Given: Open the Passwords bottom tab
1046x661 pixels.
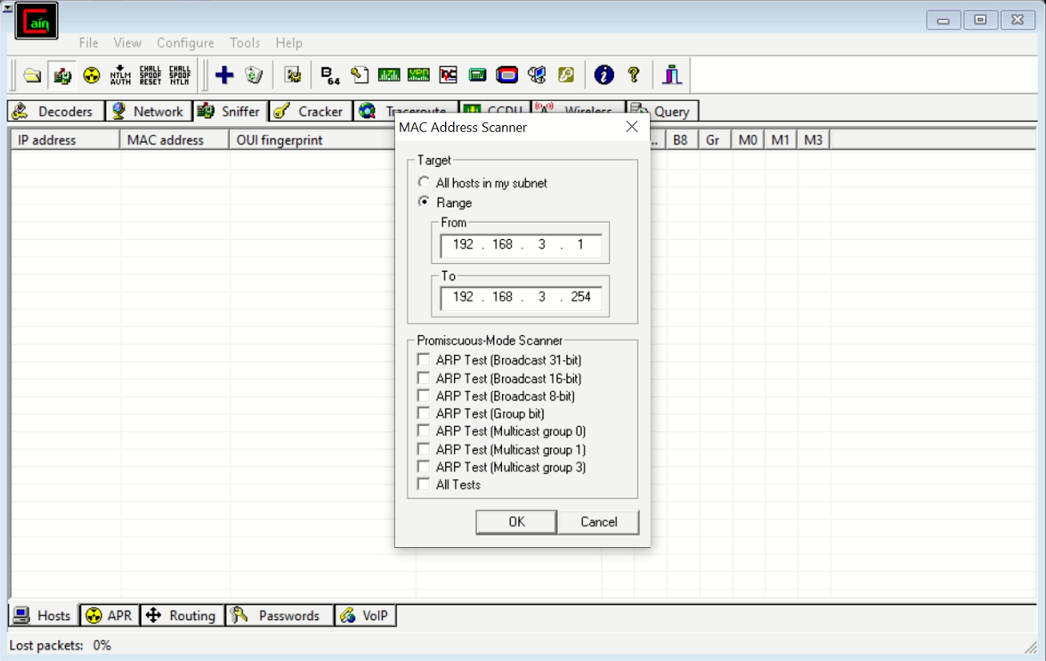Looking at the screenshot, I should coord(279,615).
